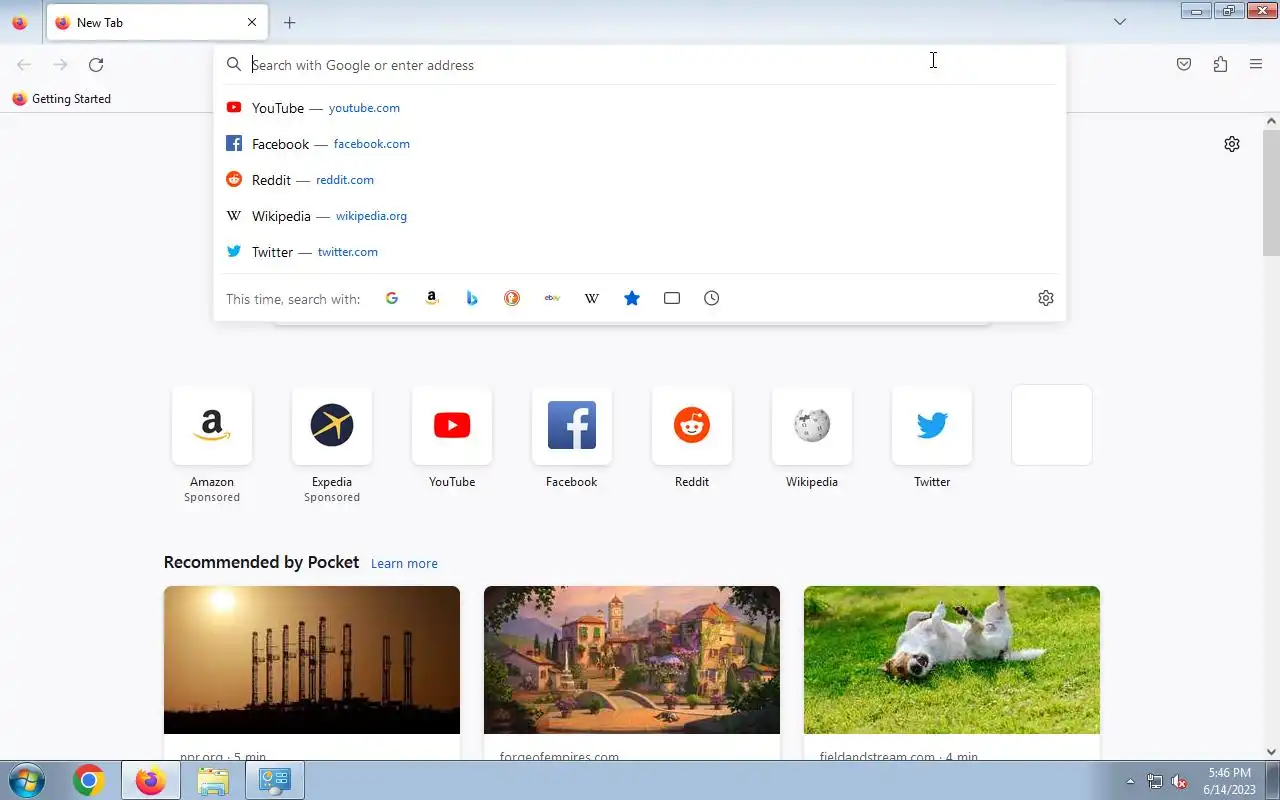Search this time with Bing icon

(x=472, y=298)
